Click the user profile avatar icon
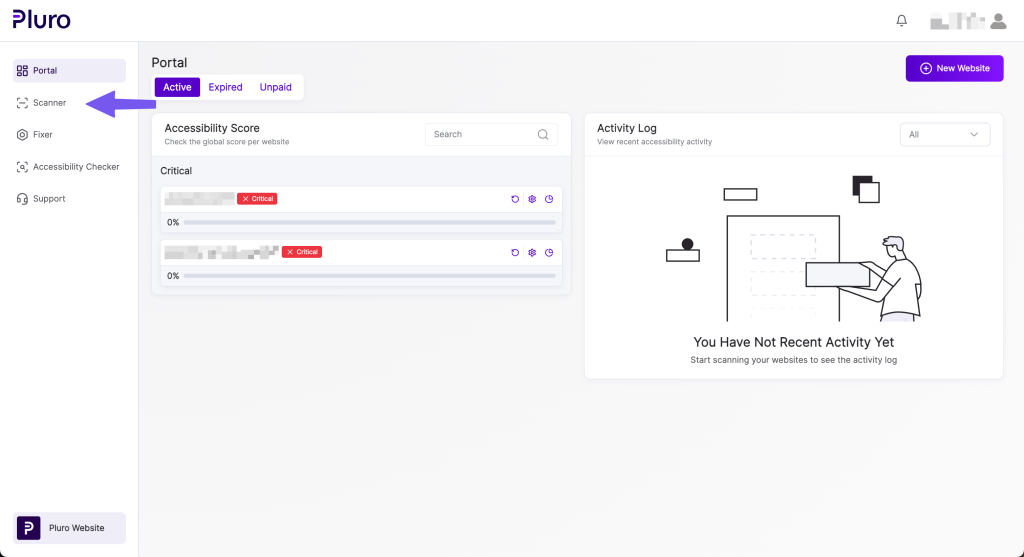Image resolution: width=1024 pixels, height=557 pixels. 997,20
